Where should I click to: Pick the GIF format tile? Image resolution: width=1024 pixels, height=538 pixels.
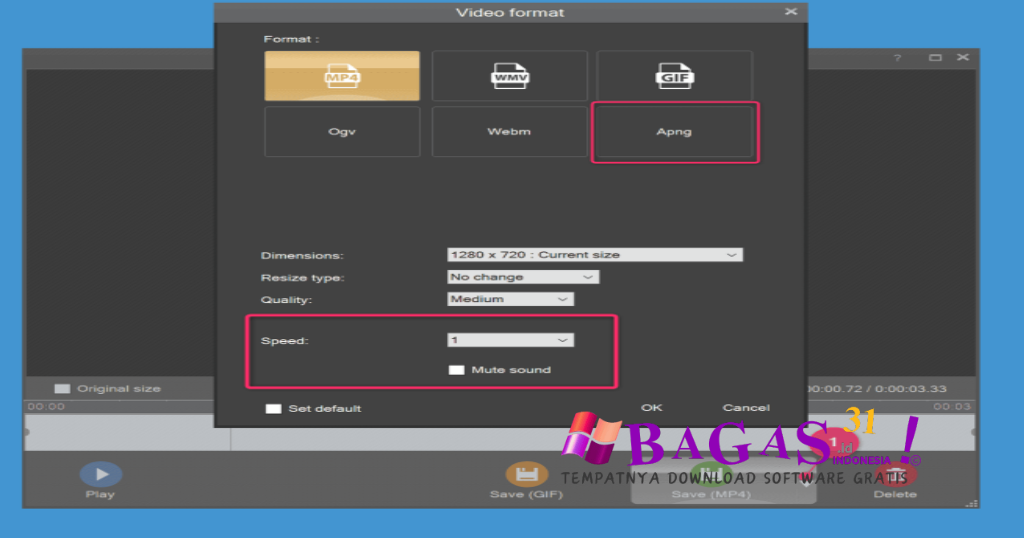(x=675, y=76)
